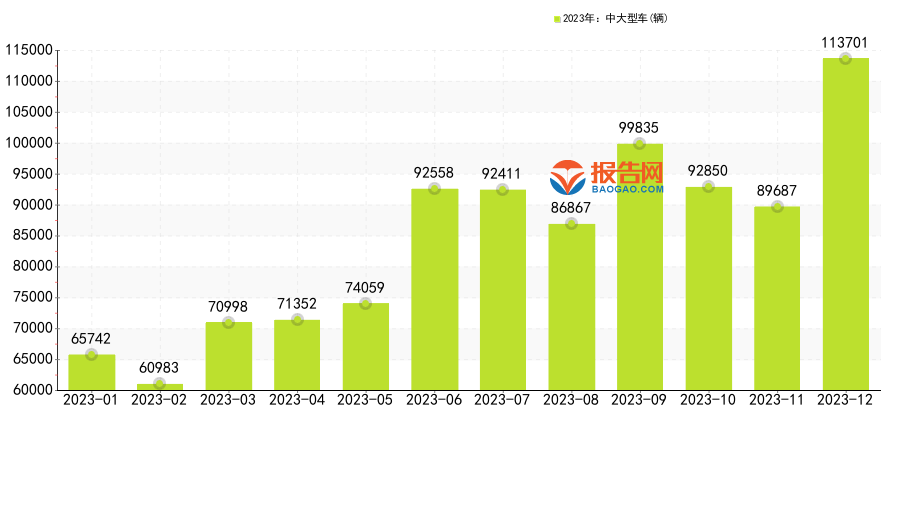Click y-axis label 95000
The width and height of the screenshot is (900, 530).
pyautogui.click(x=33, y=175)
